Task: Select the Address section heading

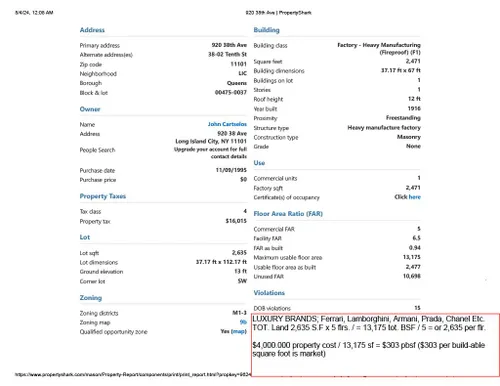Action: [x=92, y=30]
